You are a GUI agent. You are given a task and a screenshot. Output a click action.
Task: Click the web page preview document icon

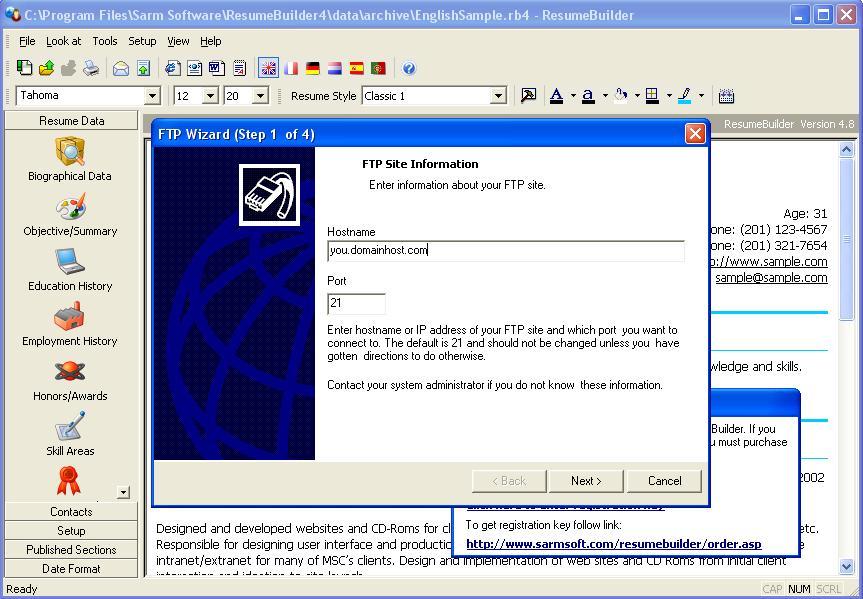coord(194,68)
